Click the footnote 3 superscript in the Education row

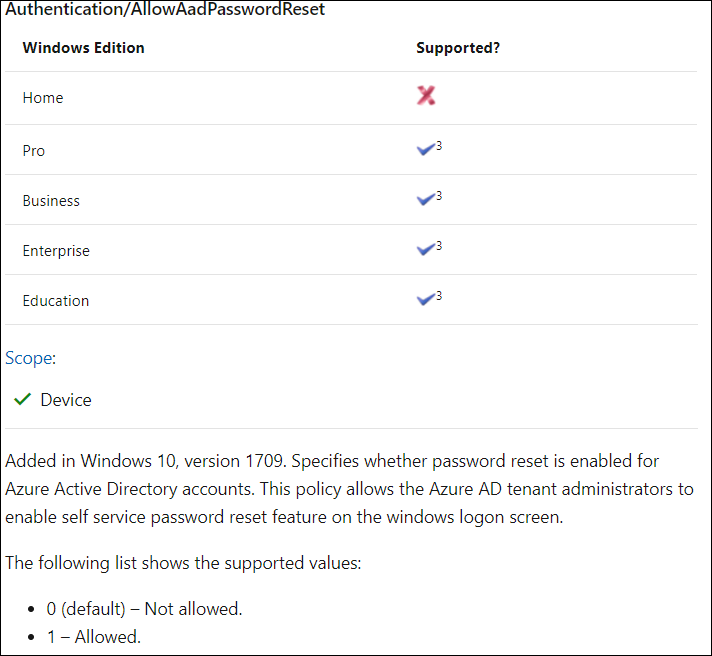pyautogui.click(x=439, y=296)
